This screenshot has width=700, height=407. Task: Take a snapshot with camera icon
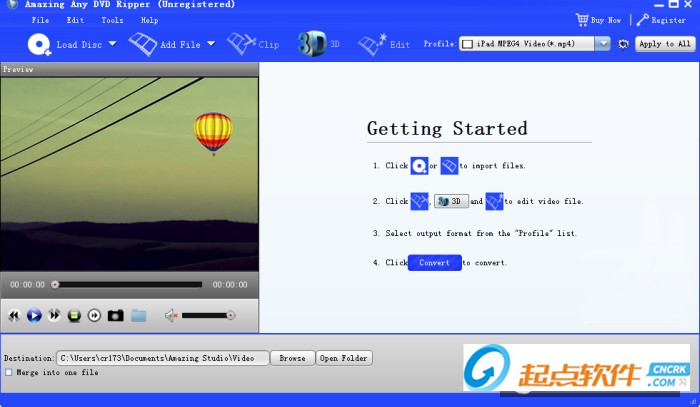(x=116, y=316)
